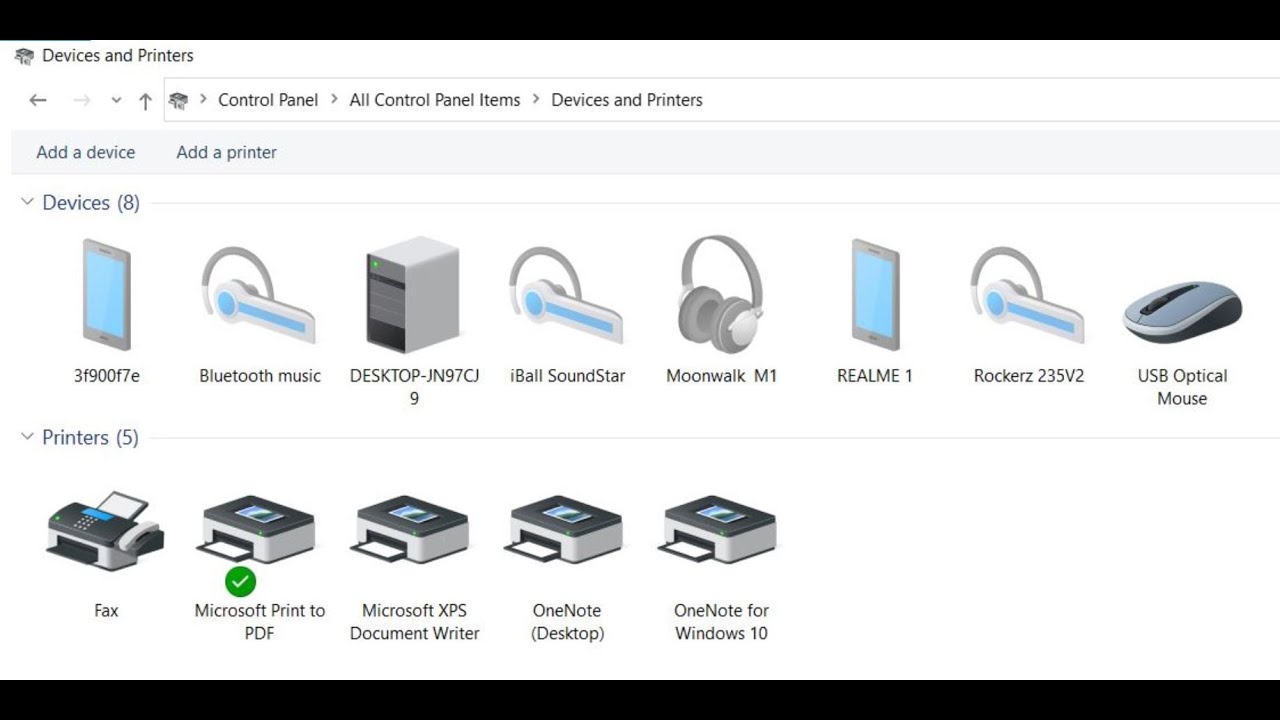Go forward with the right arrow button

[82, 100]
